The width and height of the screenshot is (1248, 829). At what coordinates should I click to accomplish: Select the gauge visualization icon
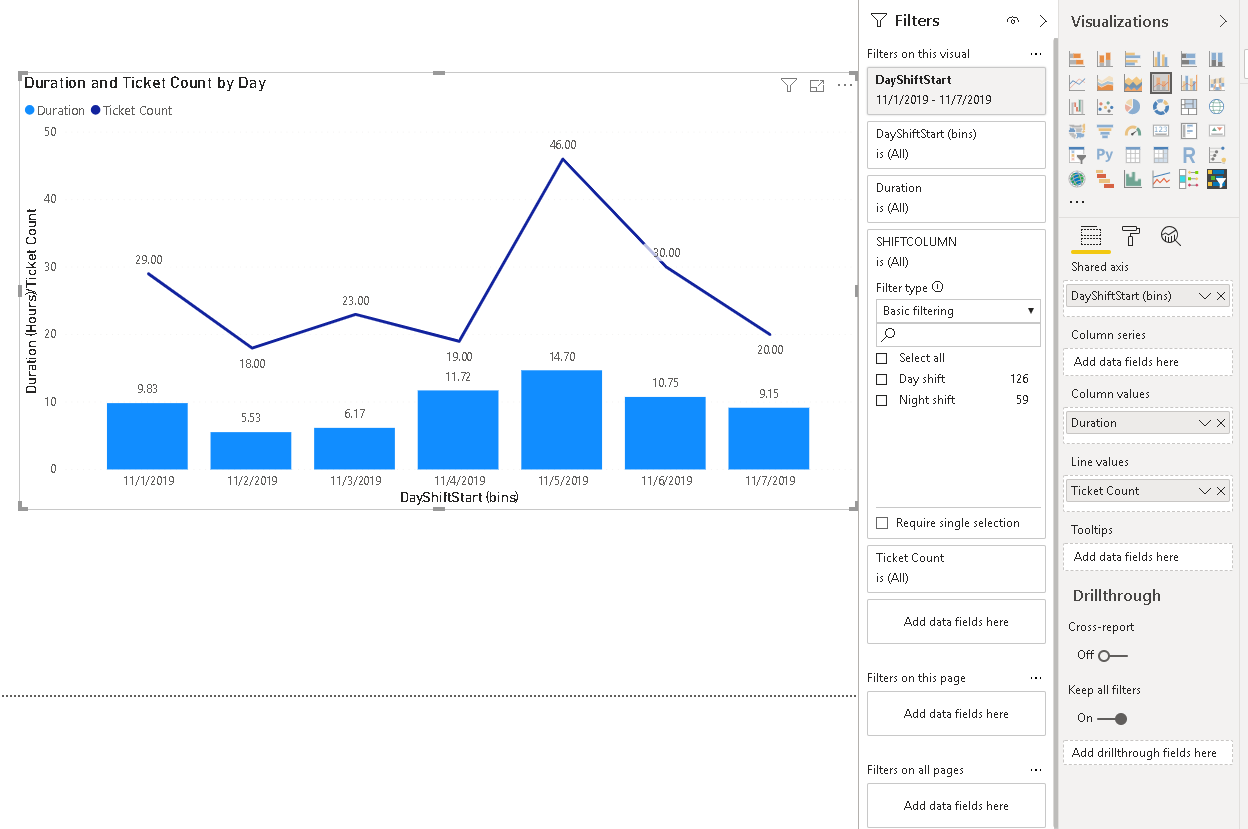(x=1133, y=131)
